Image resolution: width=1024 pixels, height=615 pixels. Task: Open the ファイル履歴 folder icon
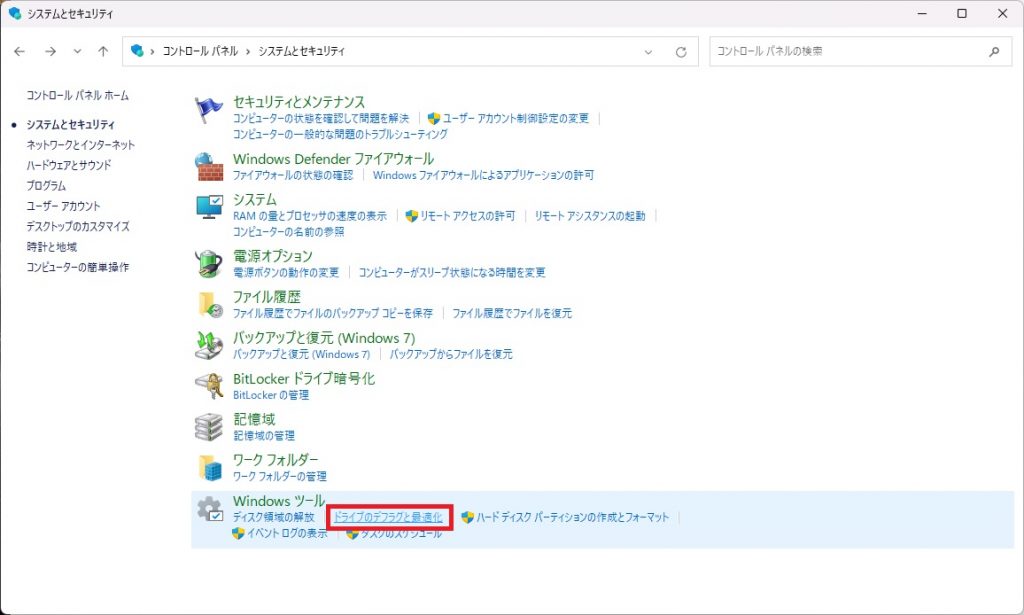[x=209, y=304]
